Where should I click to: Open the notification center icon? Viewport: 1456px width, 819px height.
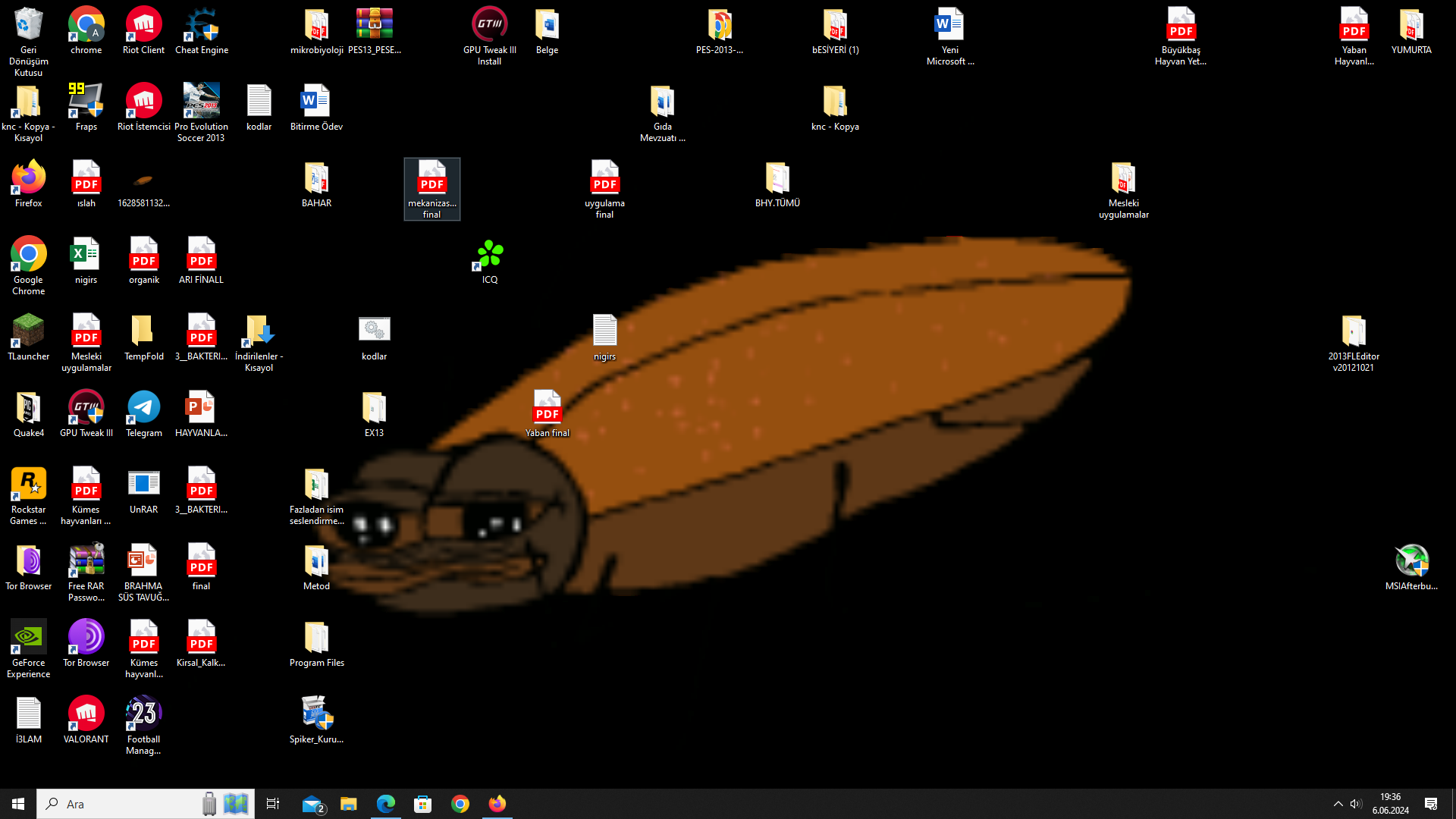1431,804
